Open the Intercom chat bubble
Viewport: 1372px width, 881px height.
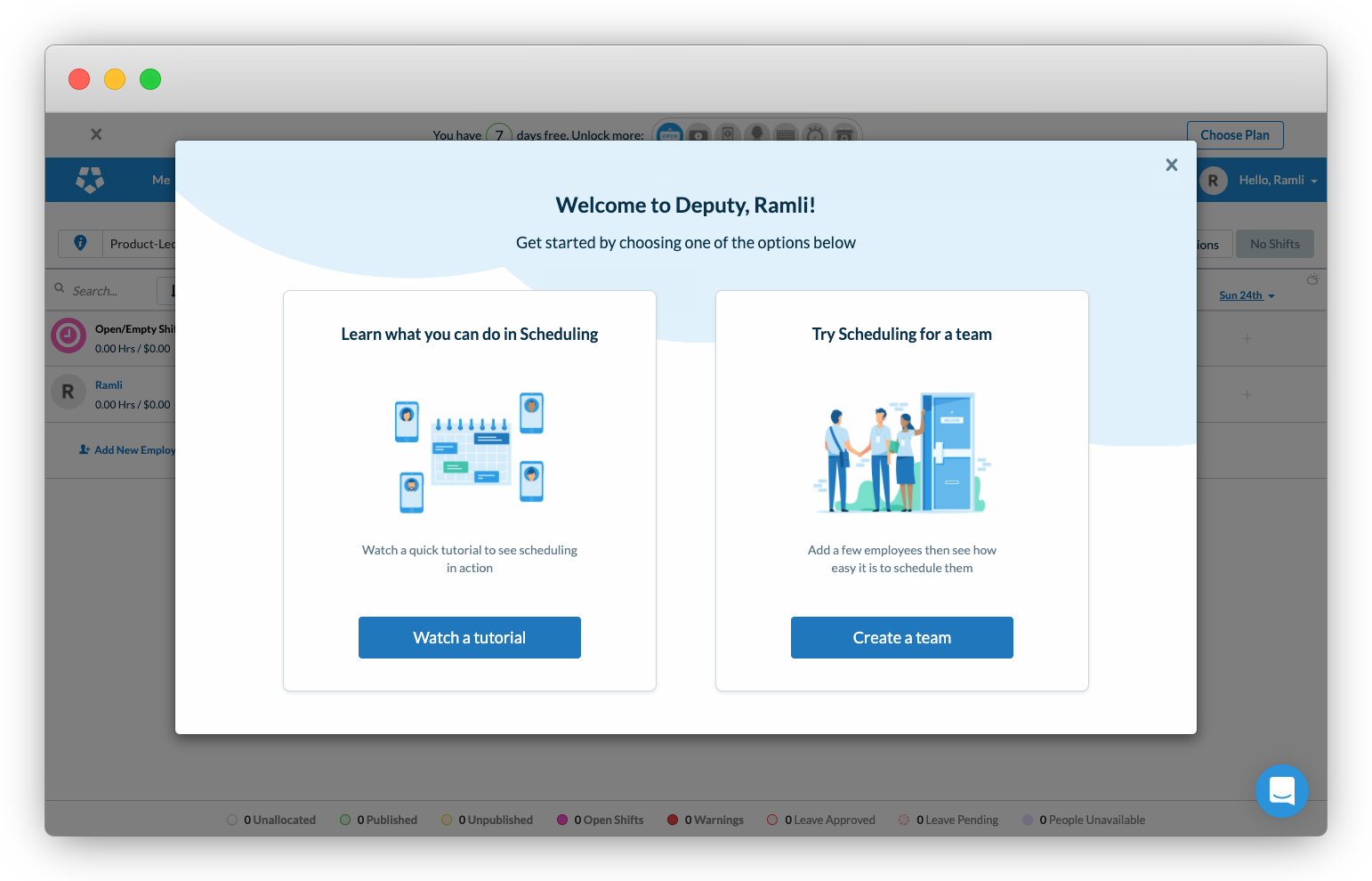[1281, 790]
